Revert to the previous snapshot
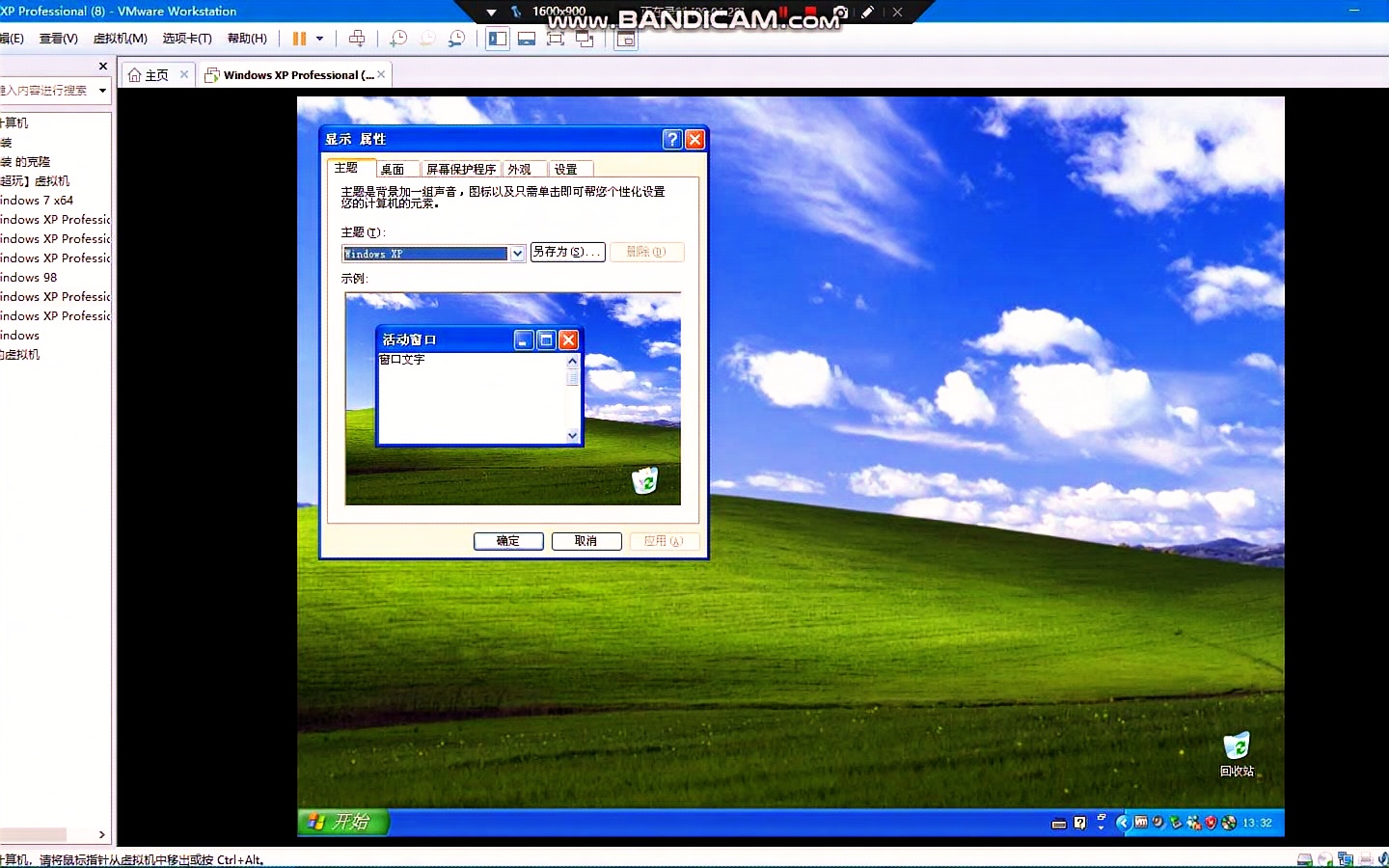The image size is (1389, 868). coord(427,39)
